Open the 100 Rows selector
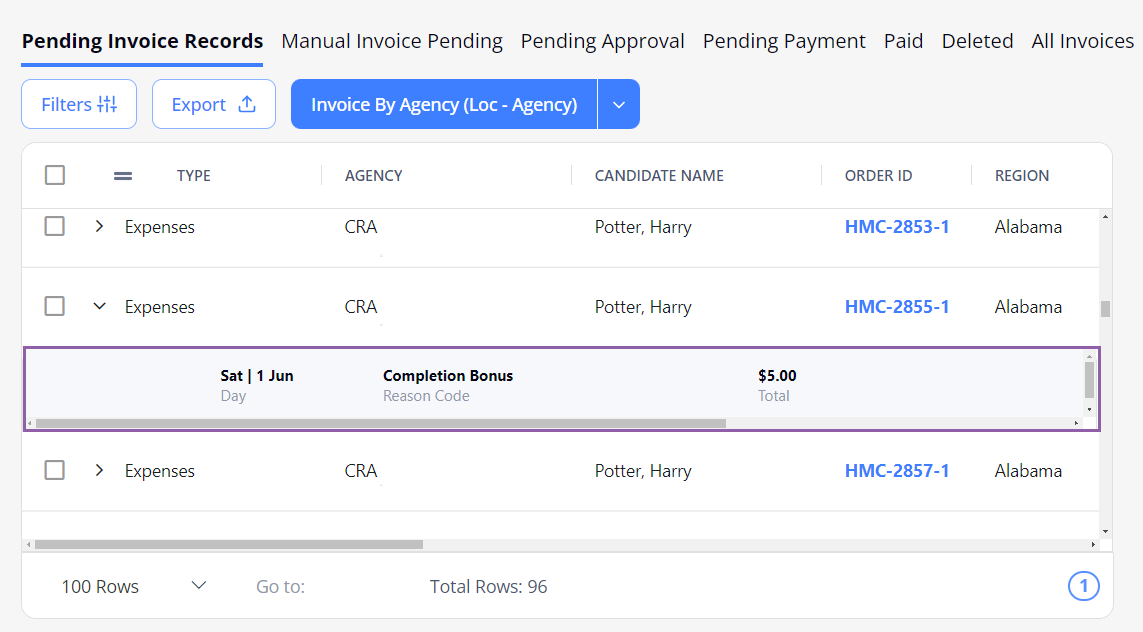 (135, 586)
